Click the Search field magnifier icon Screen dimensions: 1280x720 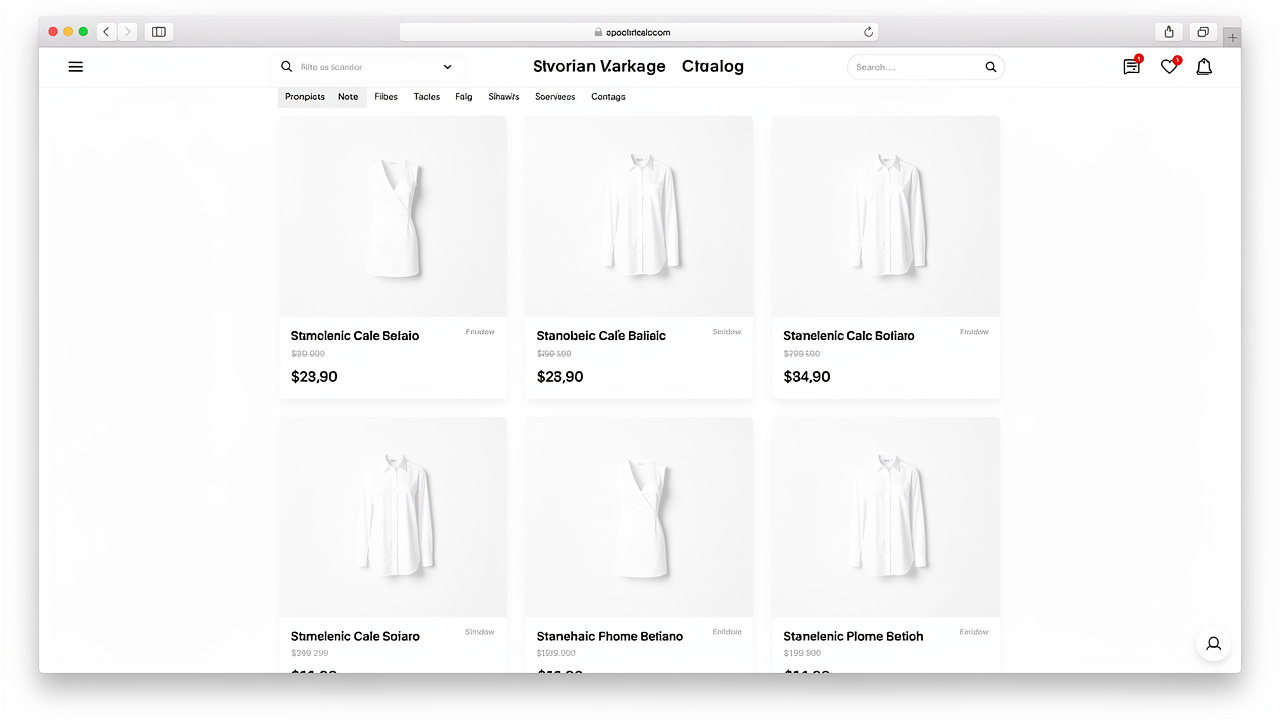[991, 67]
